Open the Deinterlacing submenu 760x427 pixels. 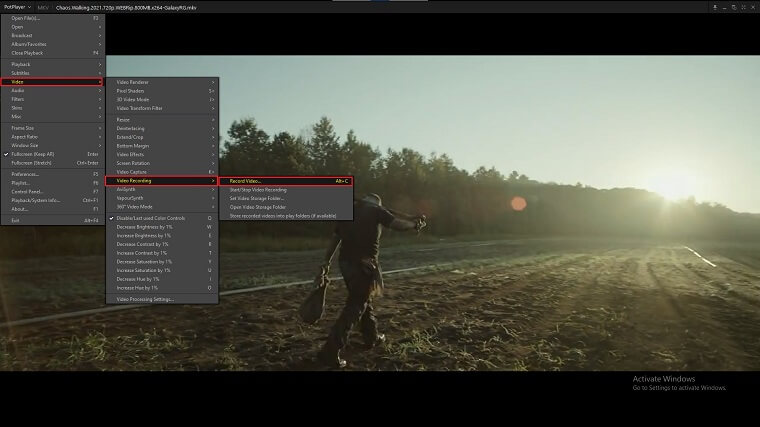[x=162, y=128]
